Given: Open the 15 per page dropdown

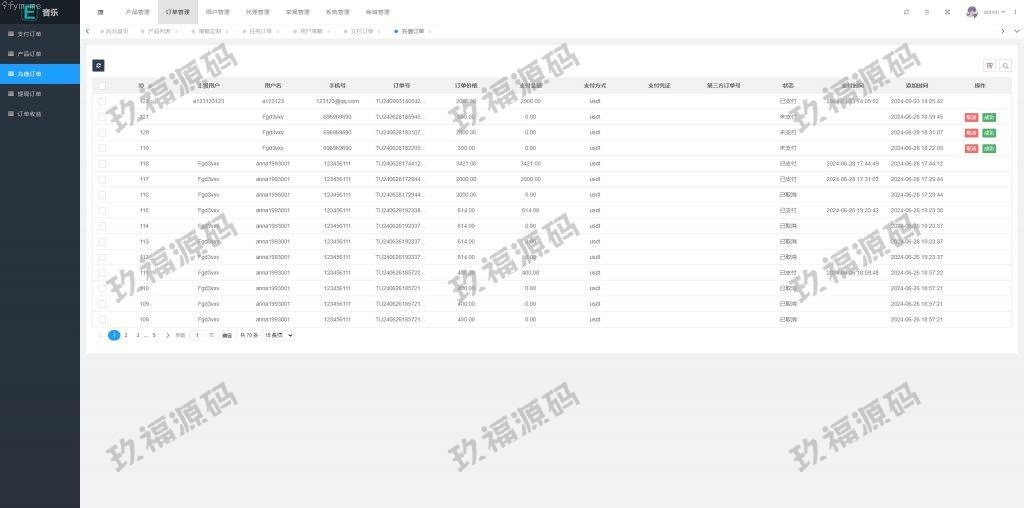Looking at the screenshot, I should click(278, 335).
